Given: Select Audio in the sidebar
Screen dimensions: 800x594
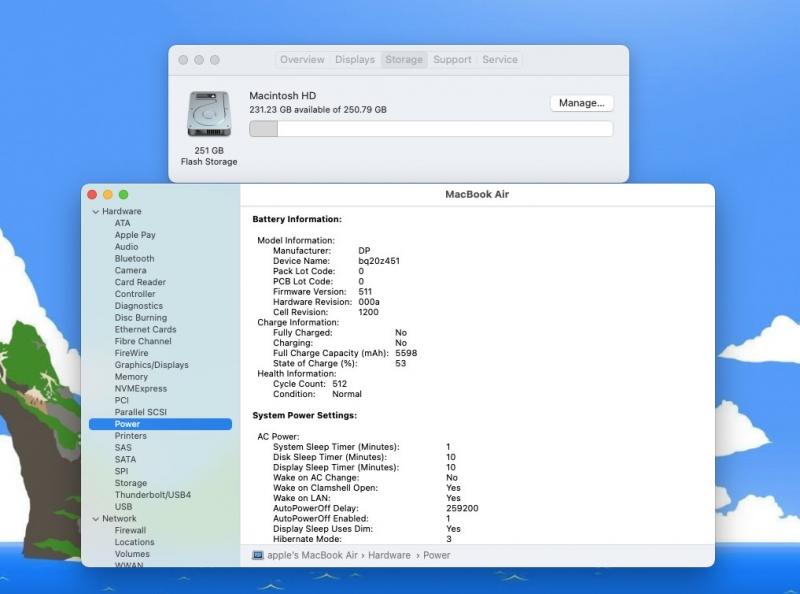Looking at the screenshot, I should point(126,246).
